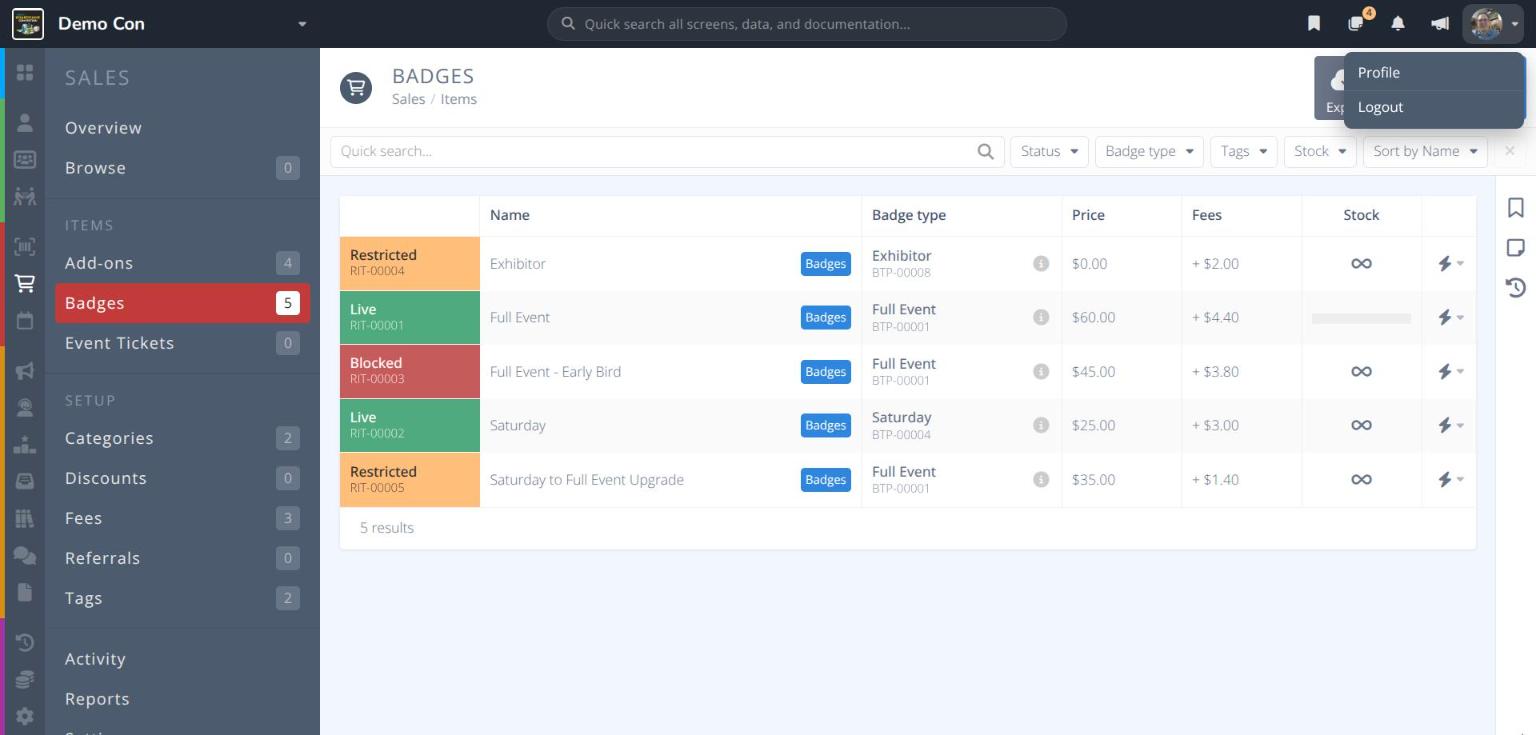Open the notifications bell icon
The width and height of the screenshot is (1536, 735).
pyautogui.click(x=1398, y=24)
